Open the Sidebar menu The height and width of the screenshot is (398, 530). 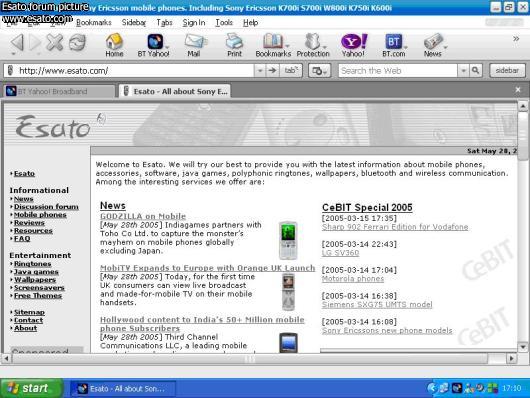(134, 22)
